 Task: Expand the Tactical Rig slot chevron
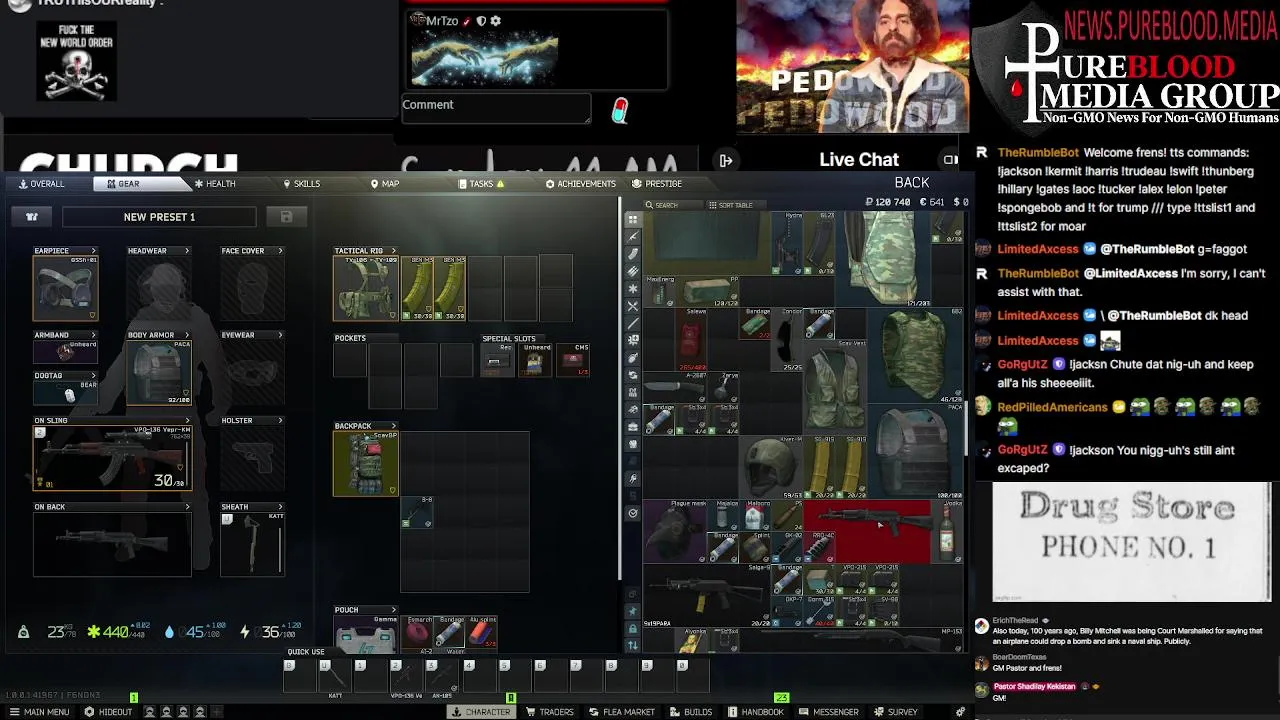(x=393, y=251)
